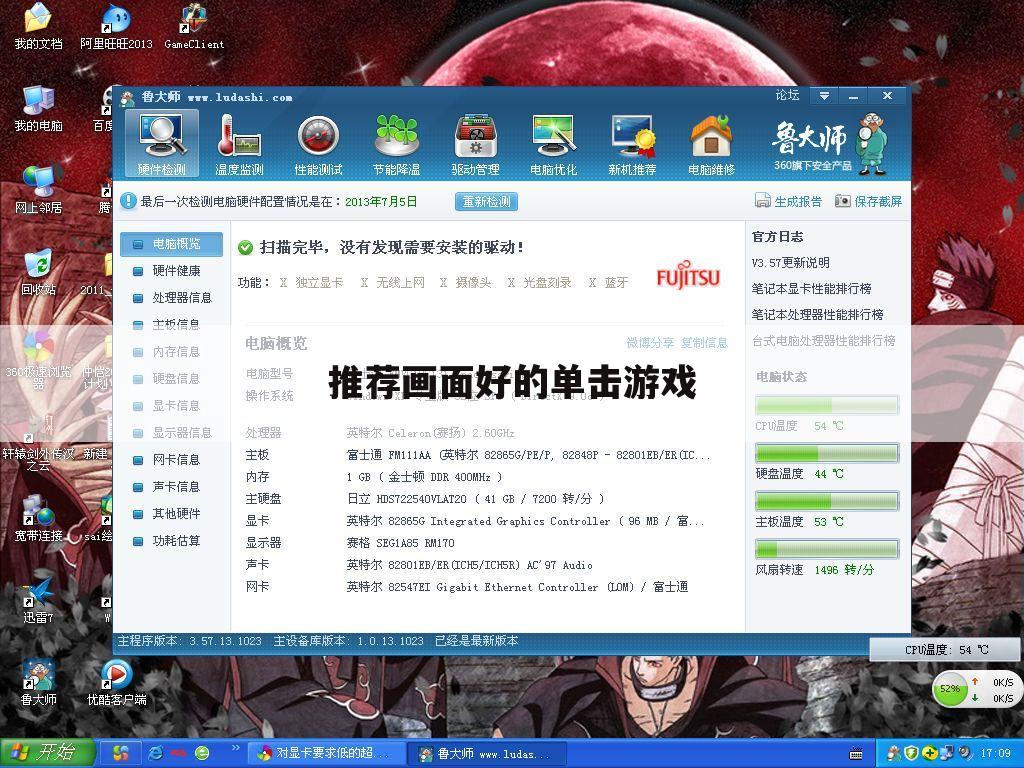Open the title bar dropdown menu arrow
Image resolution: width=1024 pixels, height=768 pixels.
click(x=824, y=96)
